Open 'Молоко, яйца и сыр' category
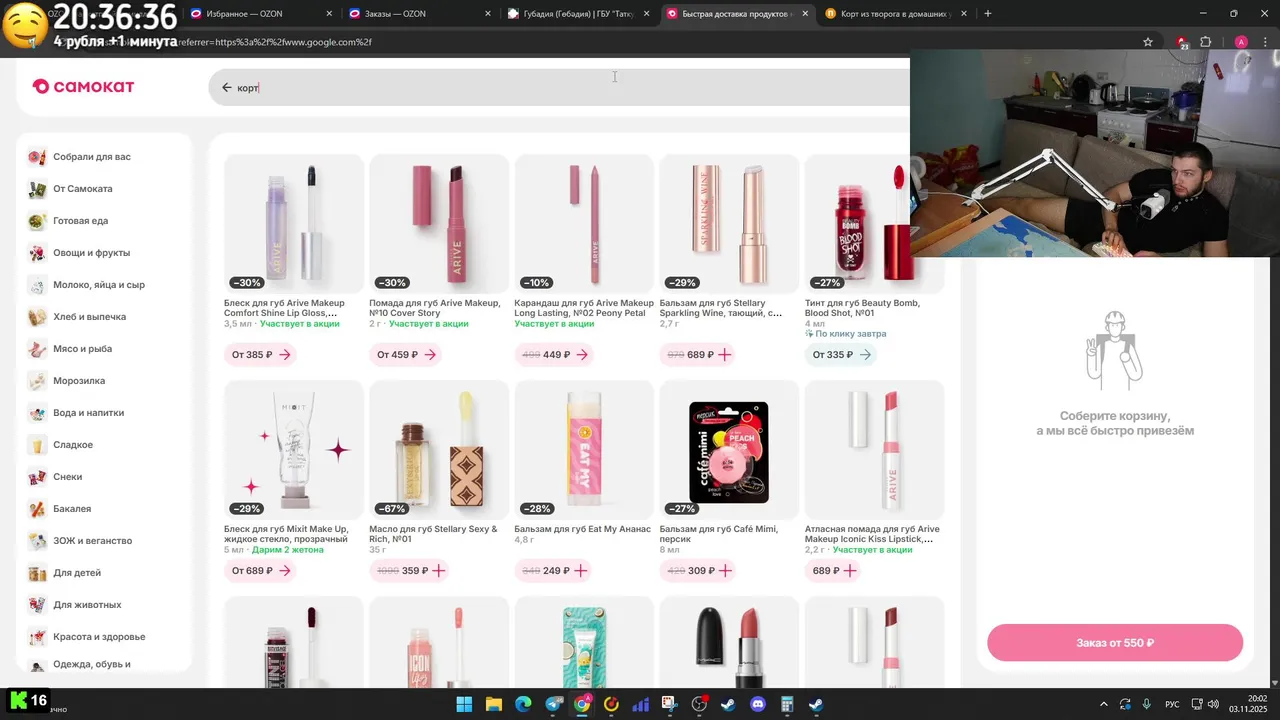The image size is (1280, 720). click(x=98, y=285)
